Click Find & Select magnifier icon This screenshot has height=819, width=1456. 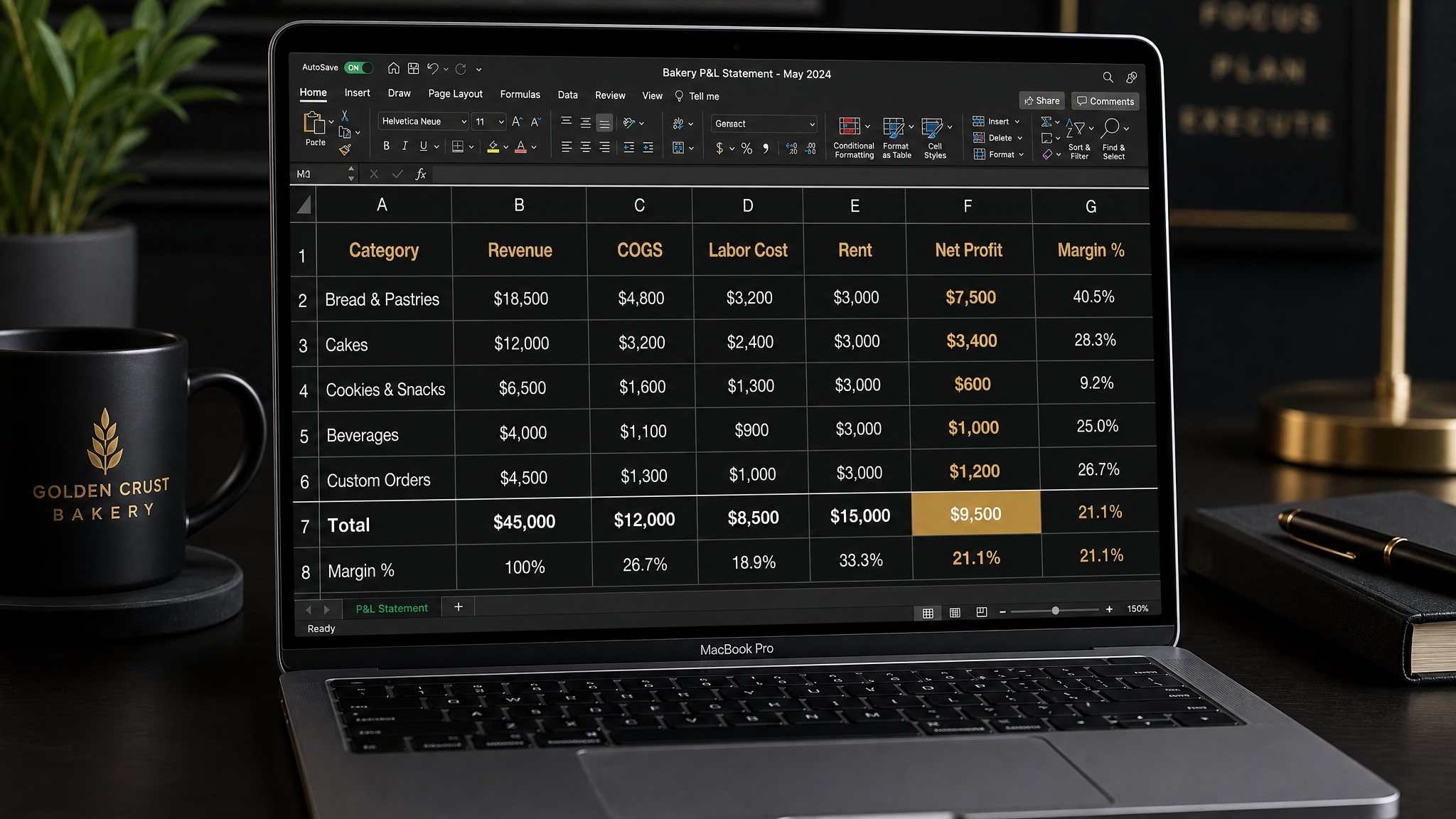[x=1110, y=128]
